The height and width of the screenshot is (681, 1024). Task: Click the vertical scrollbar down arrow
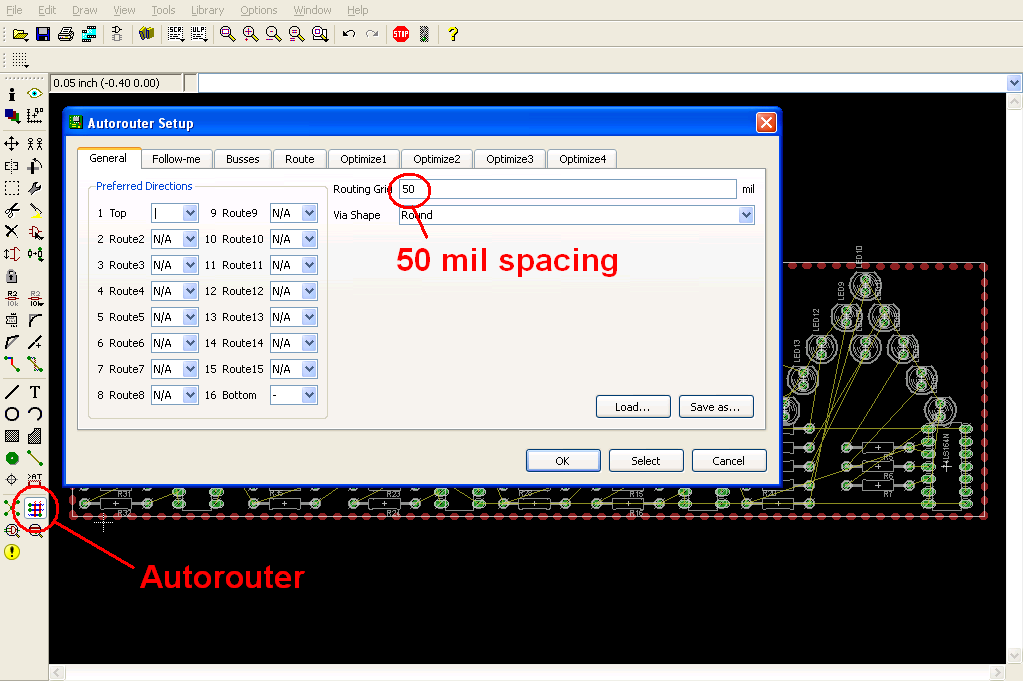pos(1014,655)
